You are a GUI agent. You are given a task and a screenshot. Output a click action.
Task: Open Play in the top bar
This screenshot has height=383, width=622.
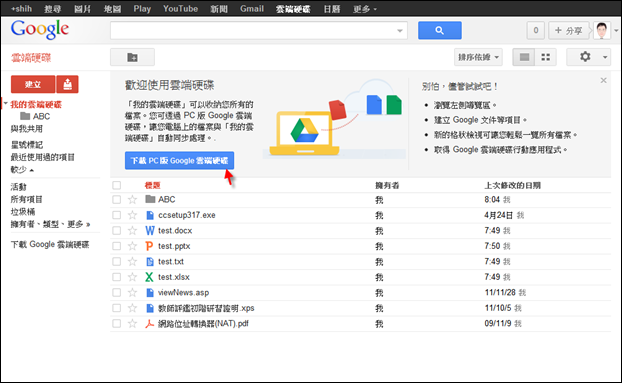pos(142,9)
